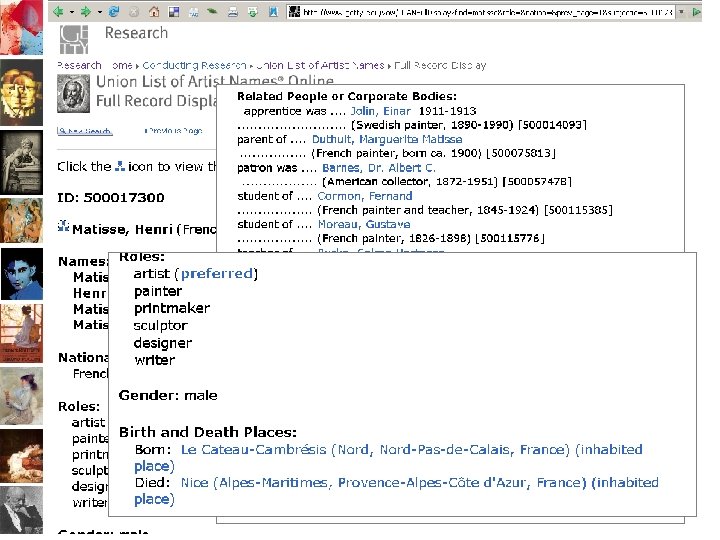
Task: Select the yellow cubist double-face thumbnail
Action: (x=22, y=92)
